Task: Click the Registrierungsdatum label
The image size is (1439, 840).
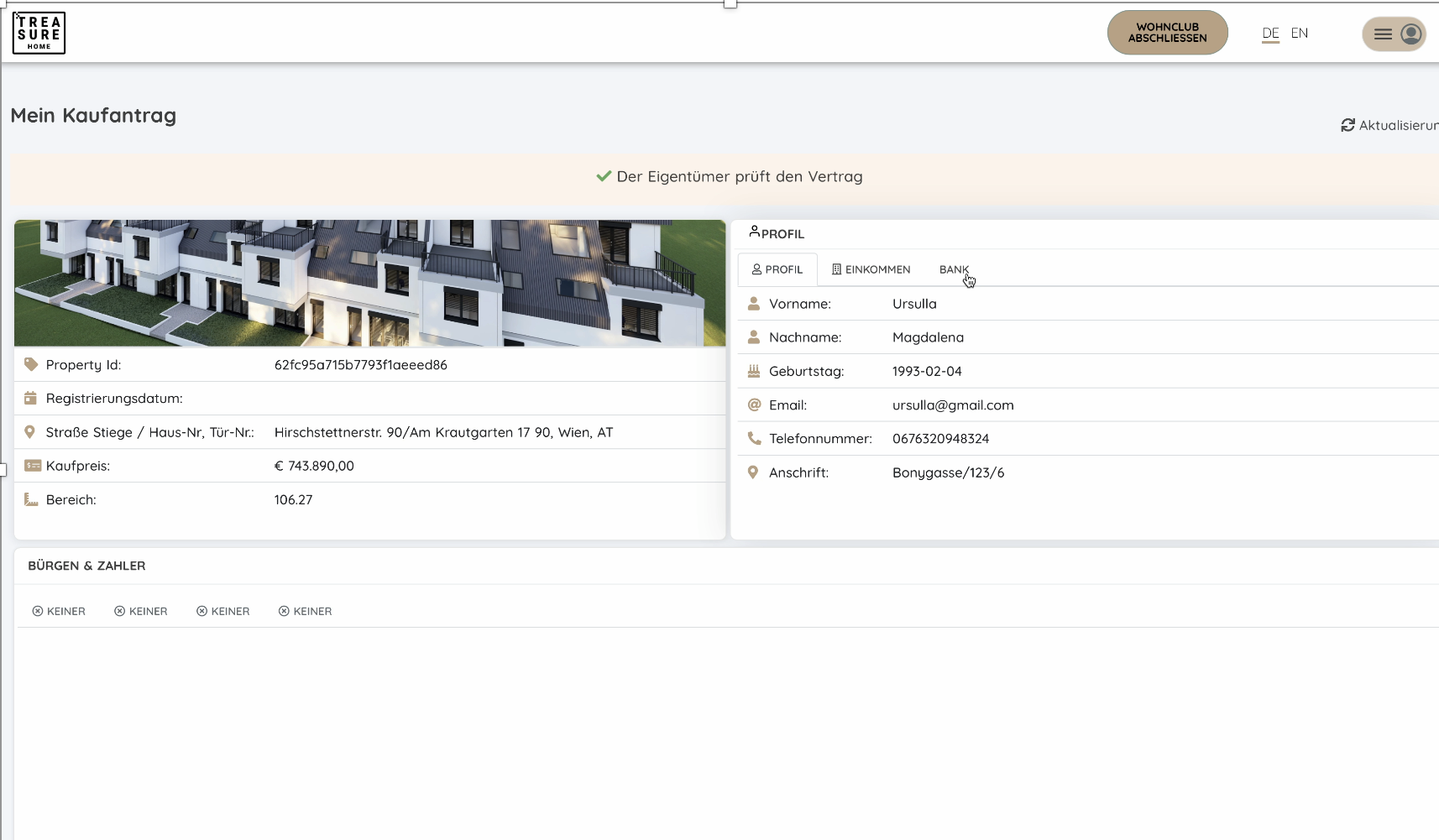Action: (114, 399)
